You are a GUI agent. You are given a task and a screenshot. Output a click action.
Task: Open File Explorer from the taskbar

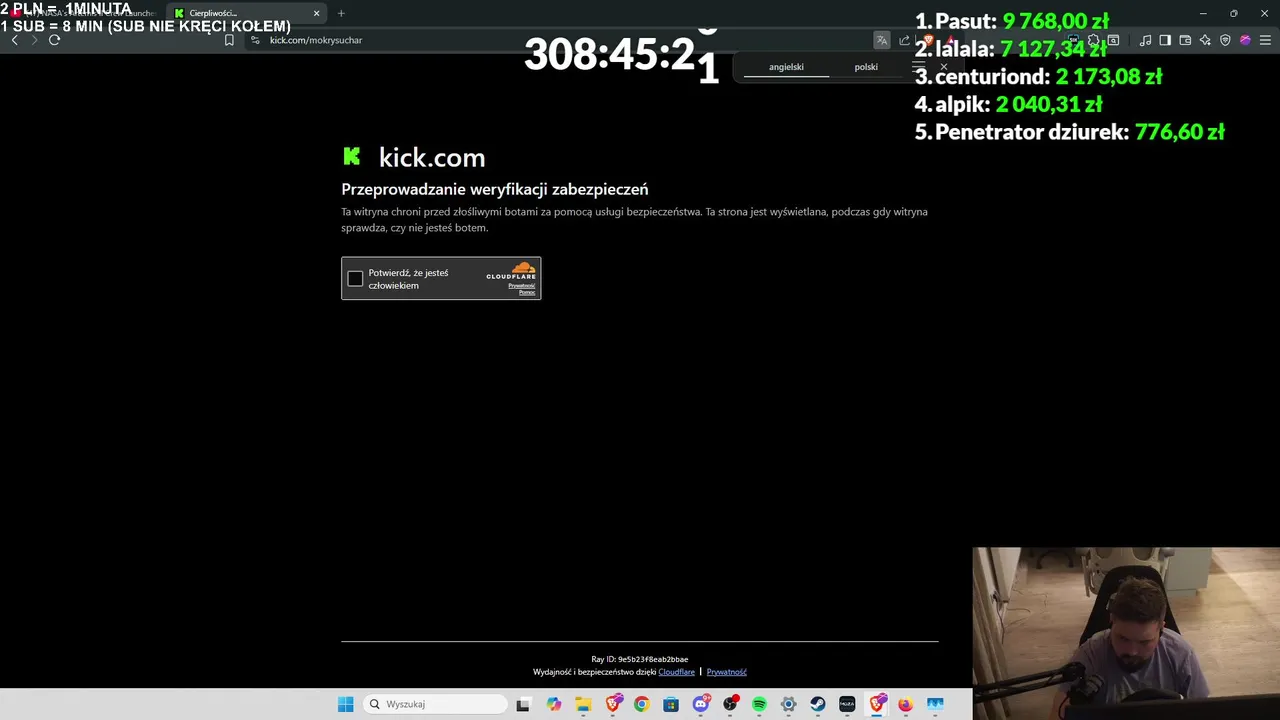pos(583,704)
